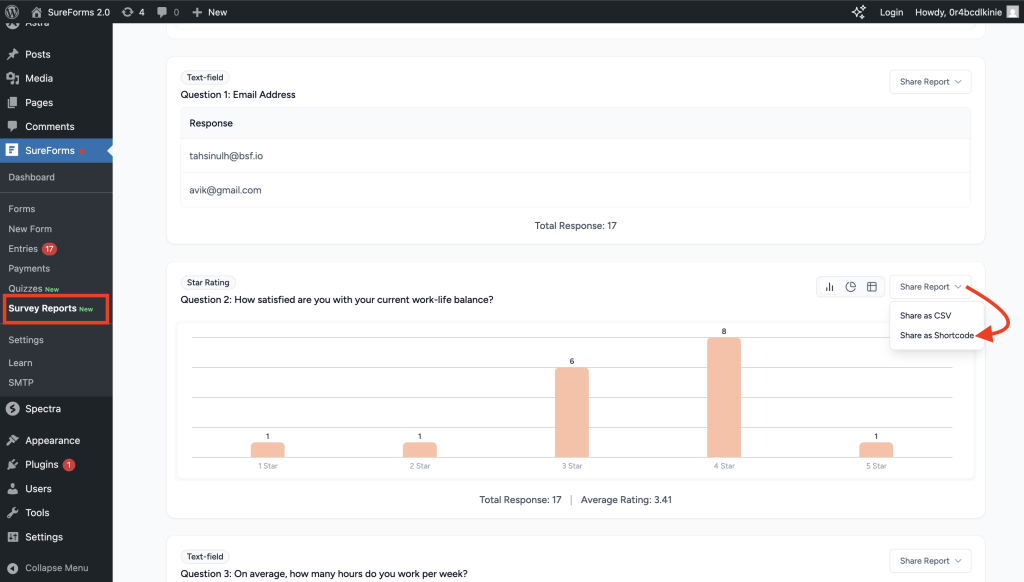Click the user avatar next to Howdy
The width and height of the screenshot is (1024, 582).
(1012, 12)
